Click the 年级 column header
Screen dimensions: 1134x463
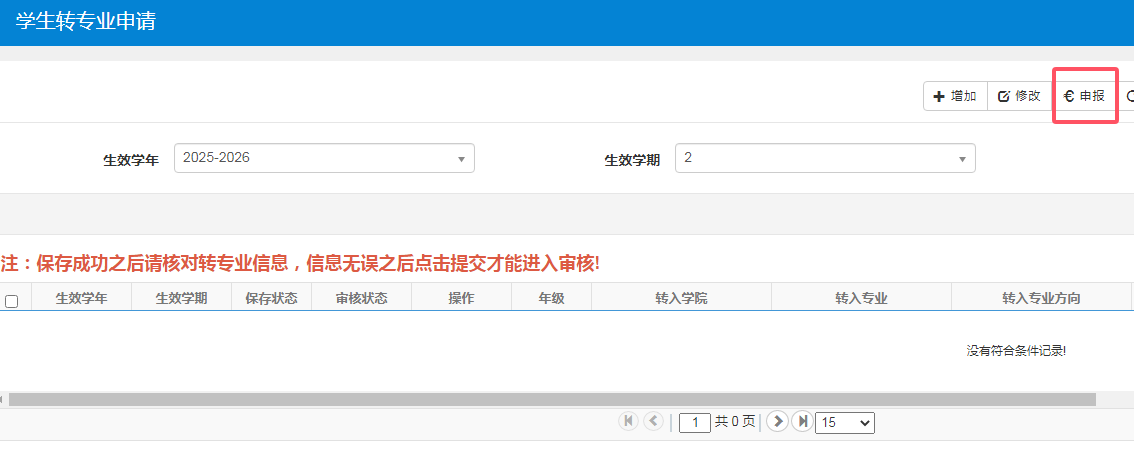click(551, 298)
